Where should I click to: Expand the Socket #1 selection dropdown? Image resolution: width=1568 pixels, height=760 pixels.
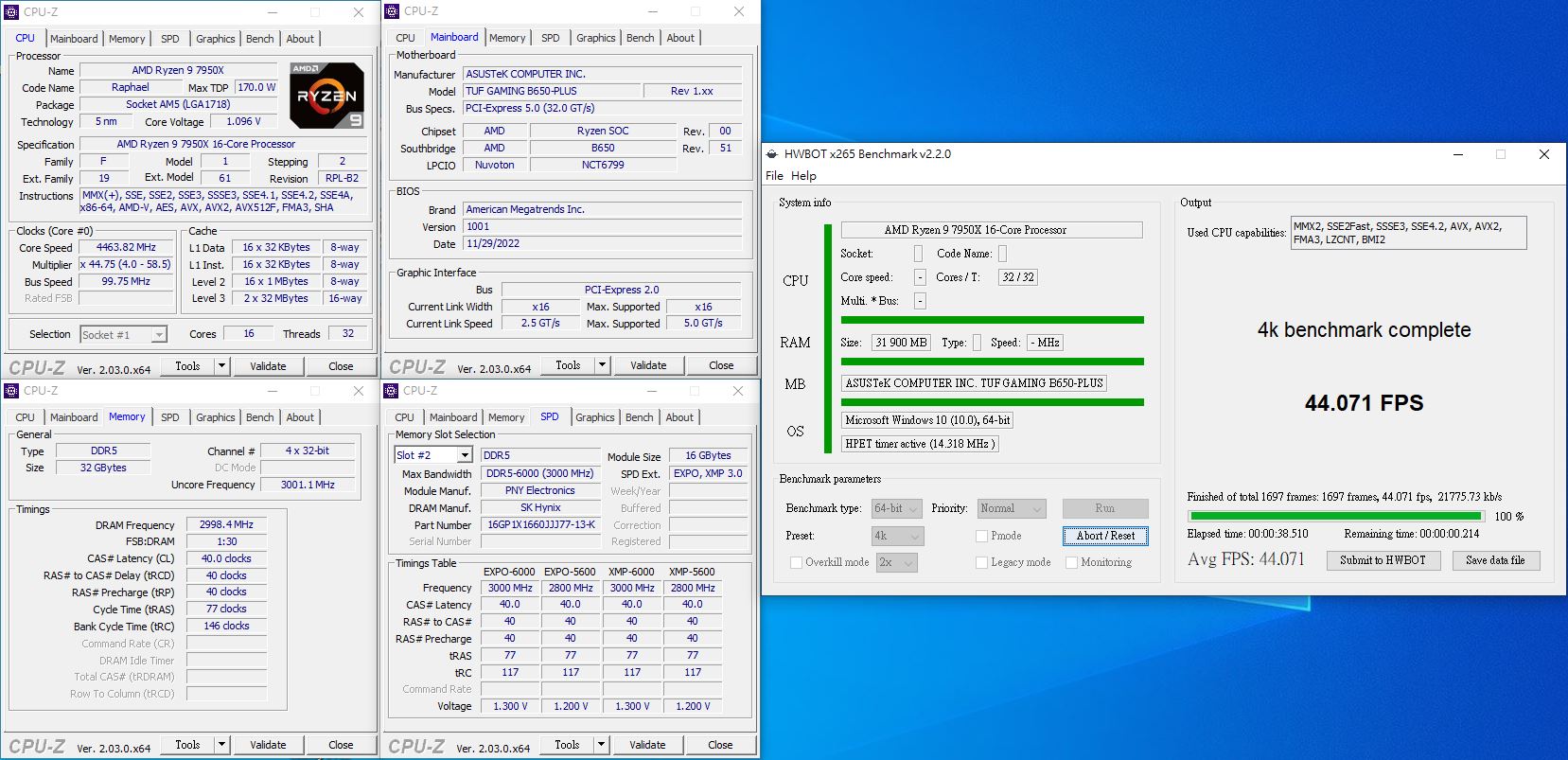tap(159, 334)
